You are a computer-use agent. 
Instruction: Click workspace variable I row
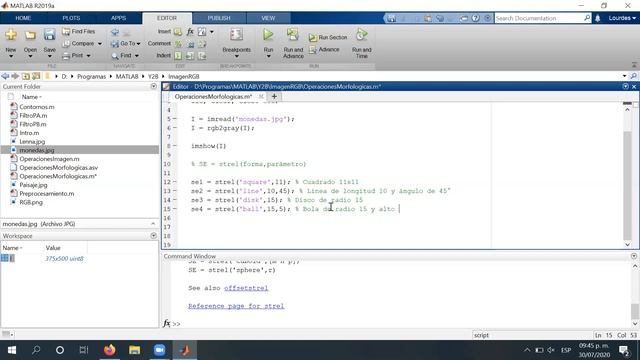point(43,258)
